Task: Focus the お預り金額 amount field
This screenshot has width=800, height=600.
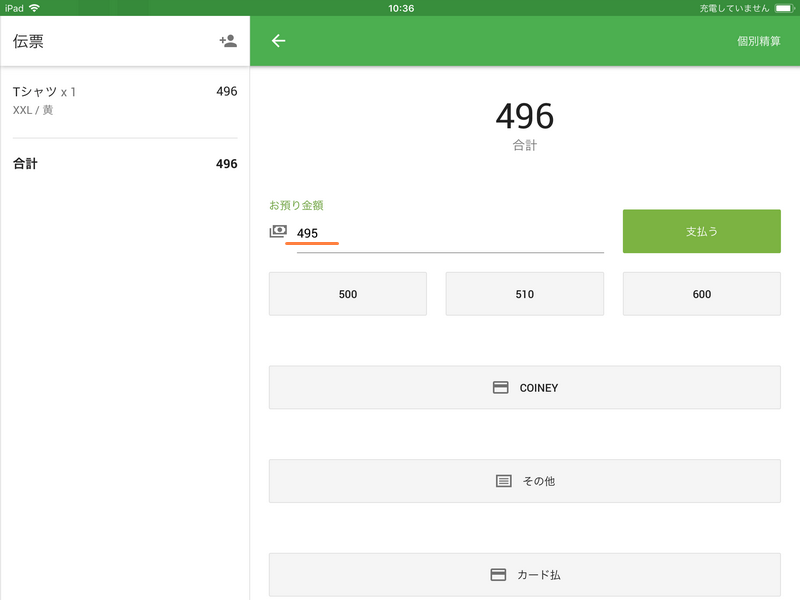Action: click(450, 233)
